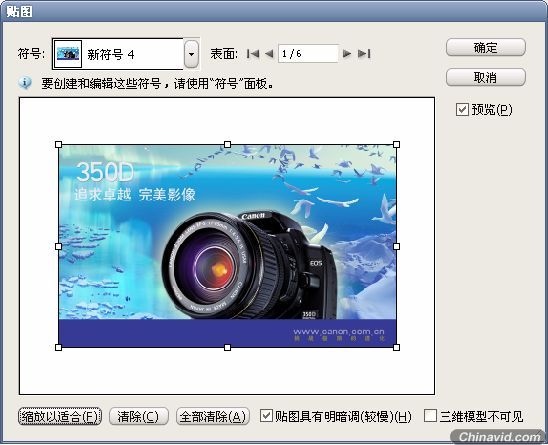The width and height of the screenshot is (548, 445).
Task: Click 缩放以适合(F) button
Action: pyautogui.click(x=60, y=416)
